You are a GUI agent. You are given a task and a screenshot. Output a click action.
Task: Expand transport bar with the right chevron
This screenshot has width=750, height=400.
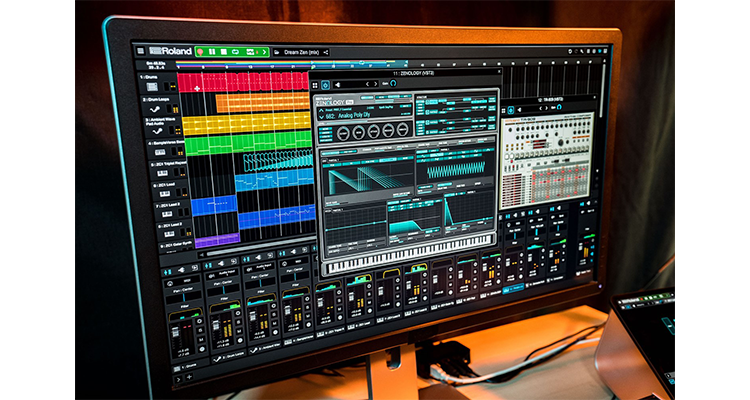264,52
